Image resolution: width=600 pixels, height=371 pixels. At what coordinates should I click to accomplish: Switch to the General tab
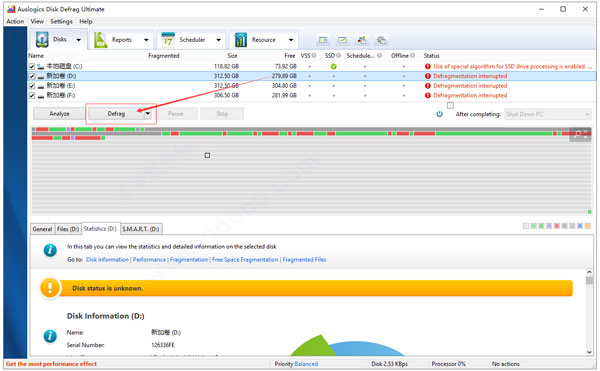pyautogui.click(x=42, y=229)
